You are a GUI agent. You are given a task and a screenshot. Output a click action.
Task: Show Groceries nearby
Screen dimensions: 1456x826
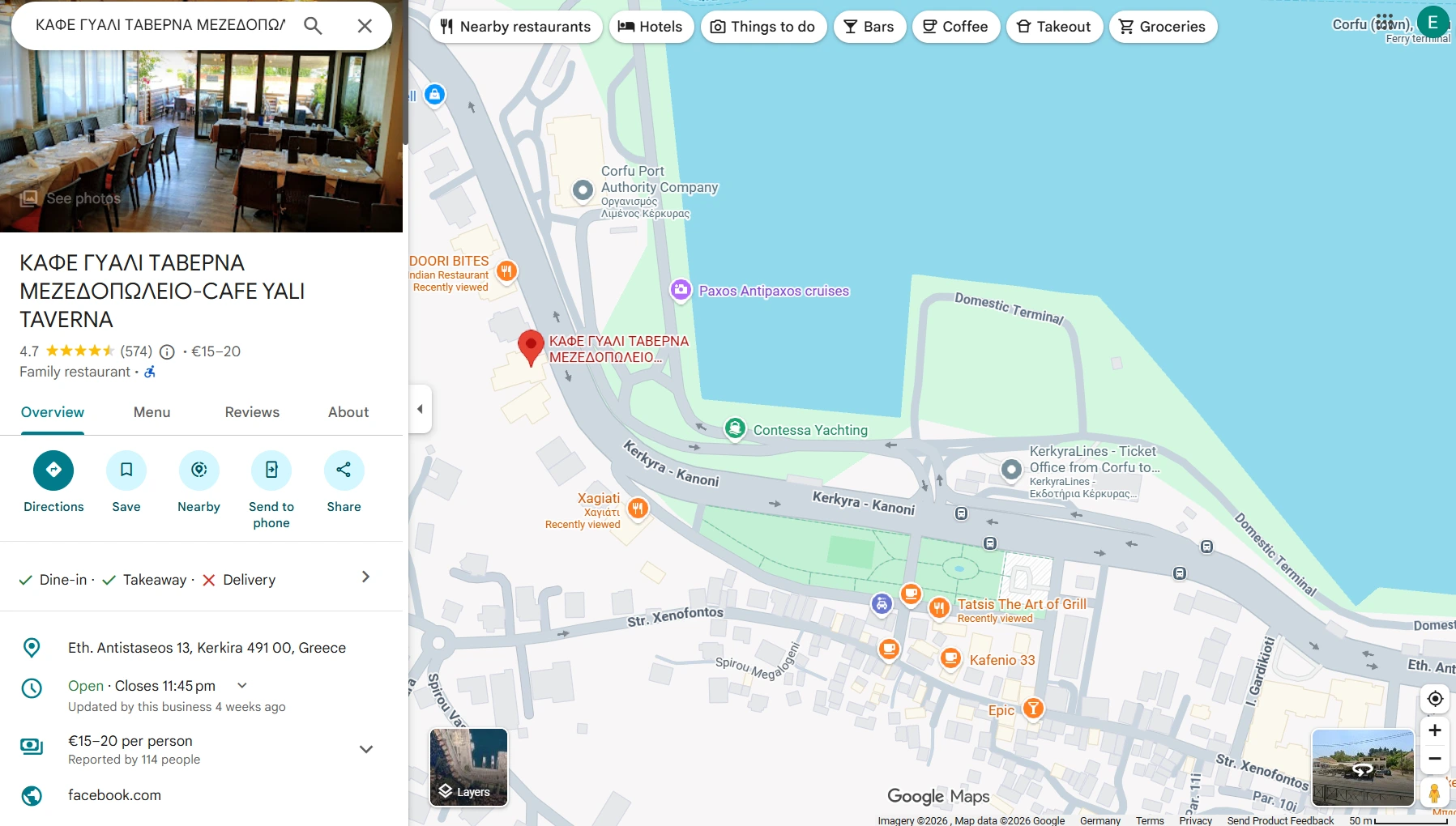click(1163, 27)
